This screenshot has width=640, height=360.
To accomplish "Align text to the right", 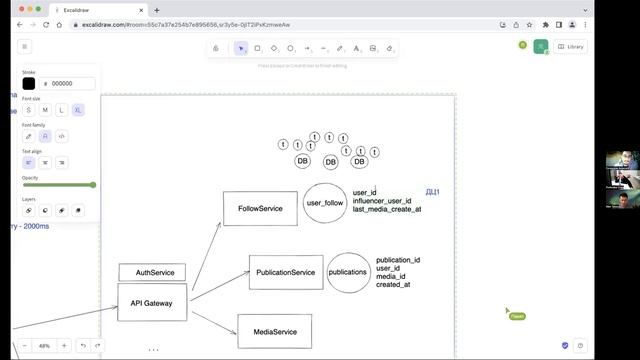I will [x=62, y=162].
